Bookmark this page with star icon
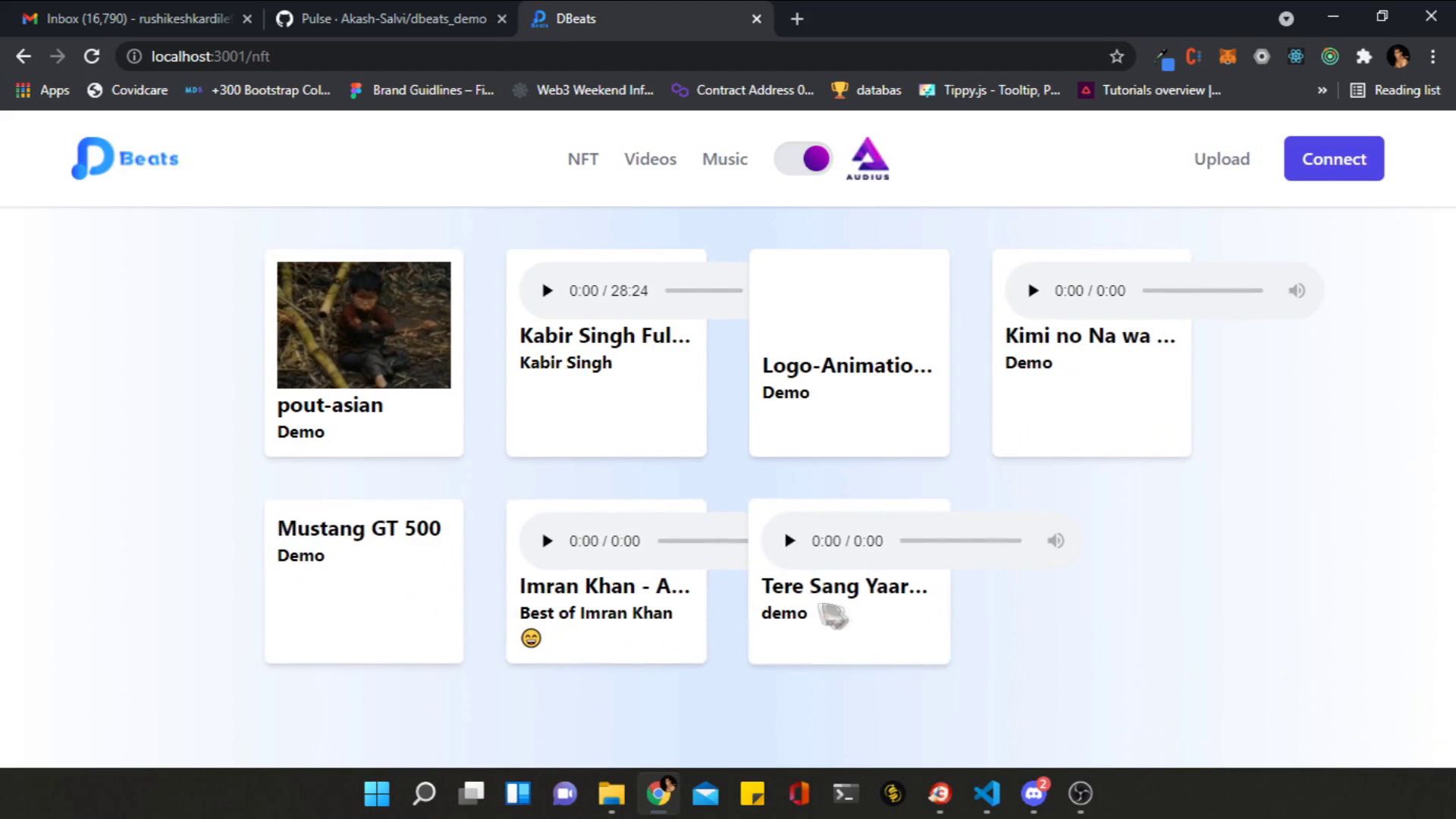The height and width of the screenshot is (819, 1456). [1116, 56]
